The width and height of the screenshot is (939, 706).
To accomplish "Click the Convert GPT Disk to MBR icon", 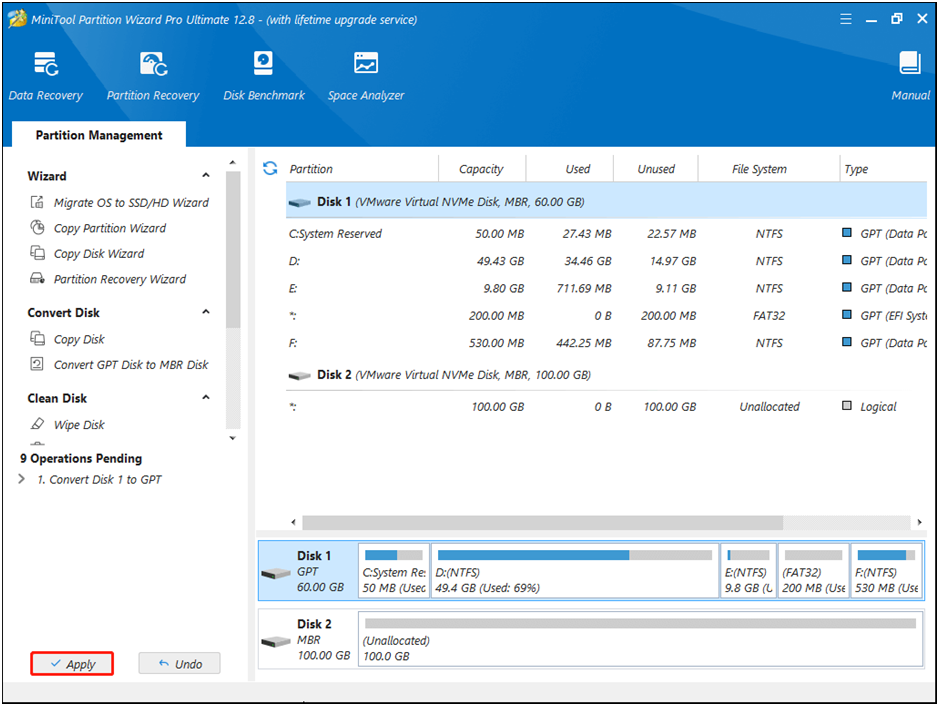I will coord(37,364).
